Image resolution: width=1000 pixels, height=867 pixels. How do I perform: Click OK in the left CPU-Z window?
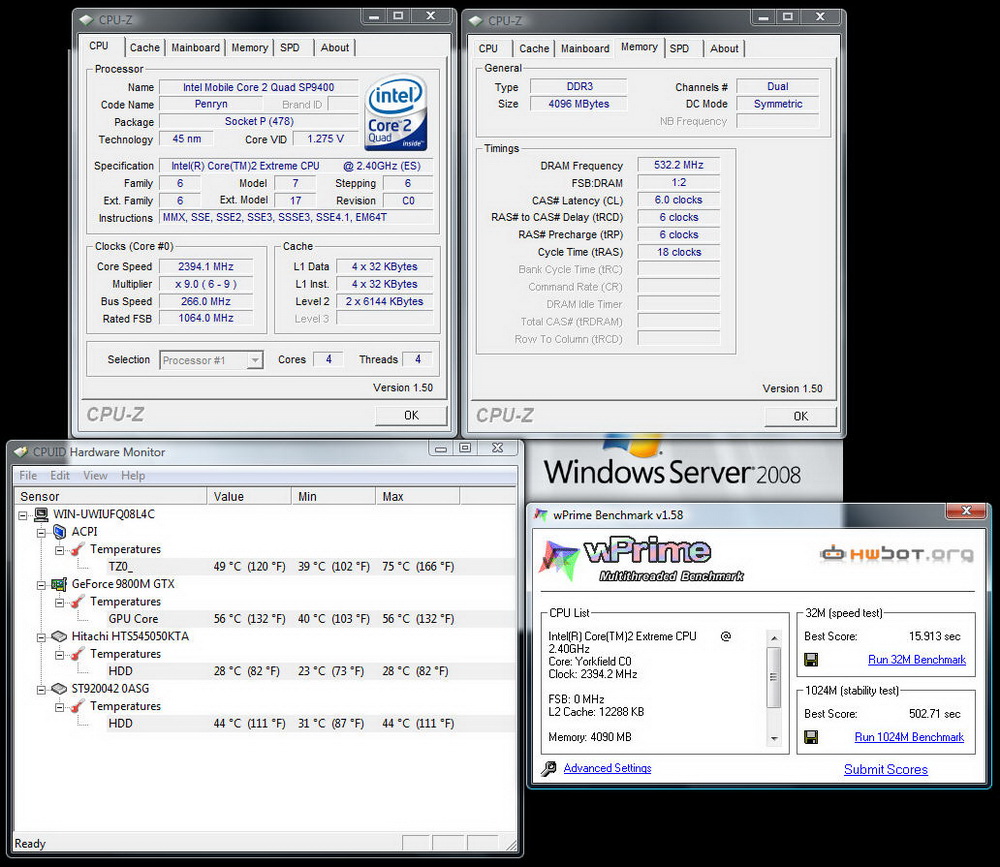click(411, 415)
